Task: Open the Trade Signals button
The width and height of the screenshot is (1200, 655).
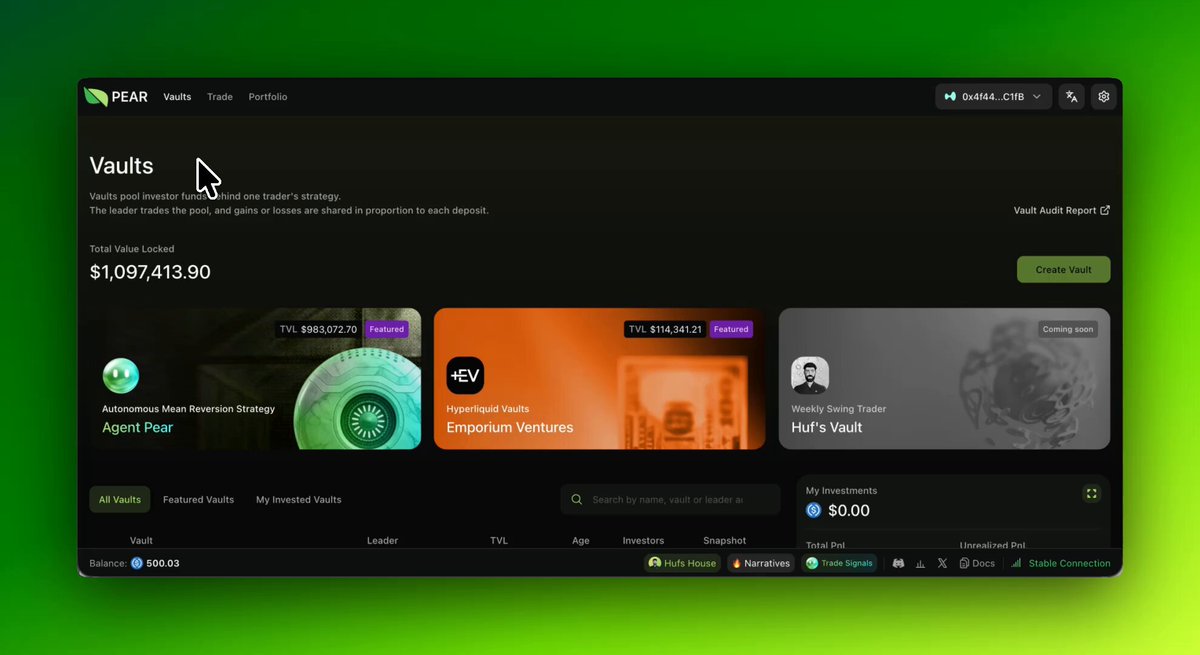Action: (x=839, y=563)
